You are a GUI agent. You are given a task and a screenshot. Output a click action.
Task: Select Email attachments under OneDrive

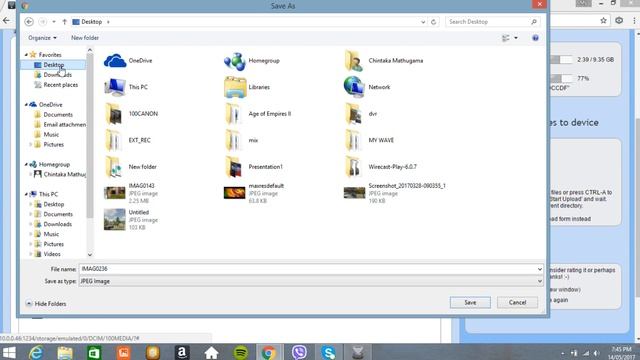point(60,124)
